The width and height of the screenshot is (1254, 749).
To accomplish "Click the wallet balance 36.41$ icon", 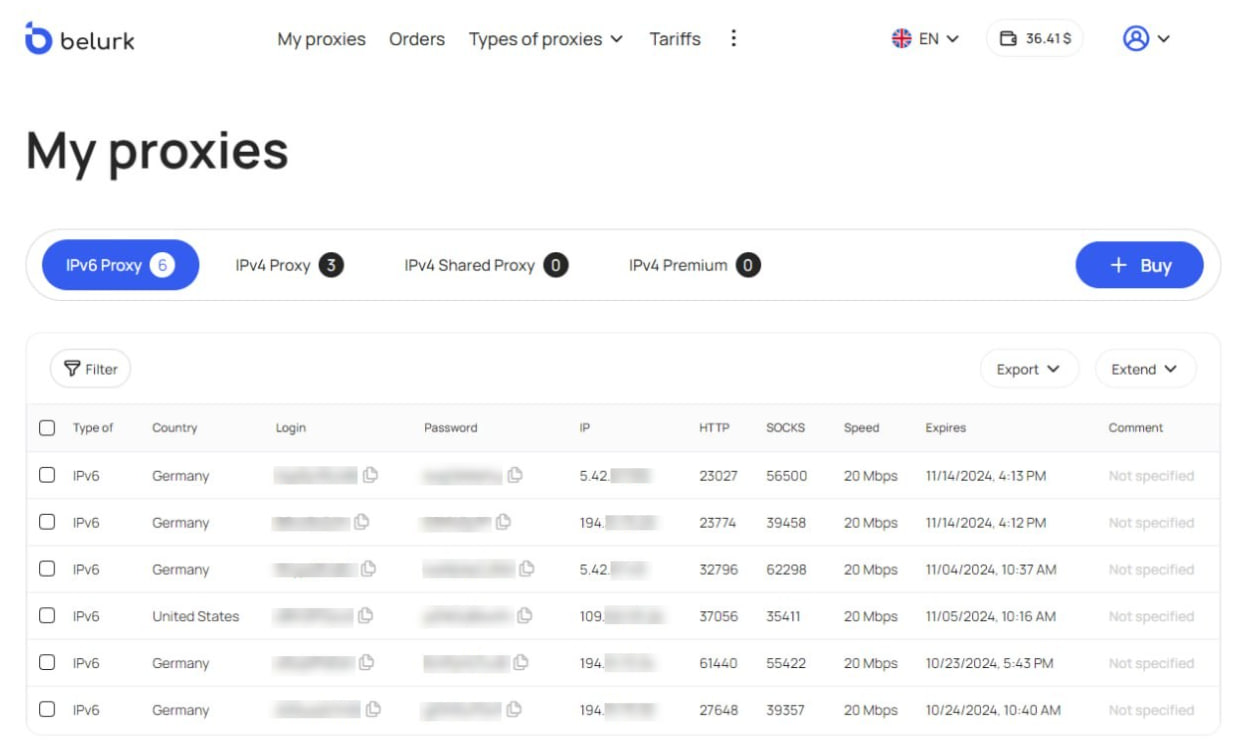I will tap(1008, 39).
